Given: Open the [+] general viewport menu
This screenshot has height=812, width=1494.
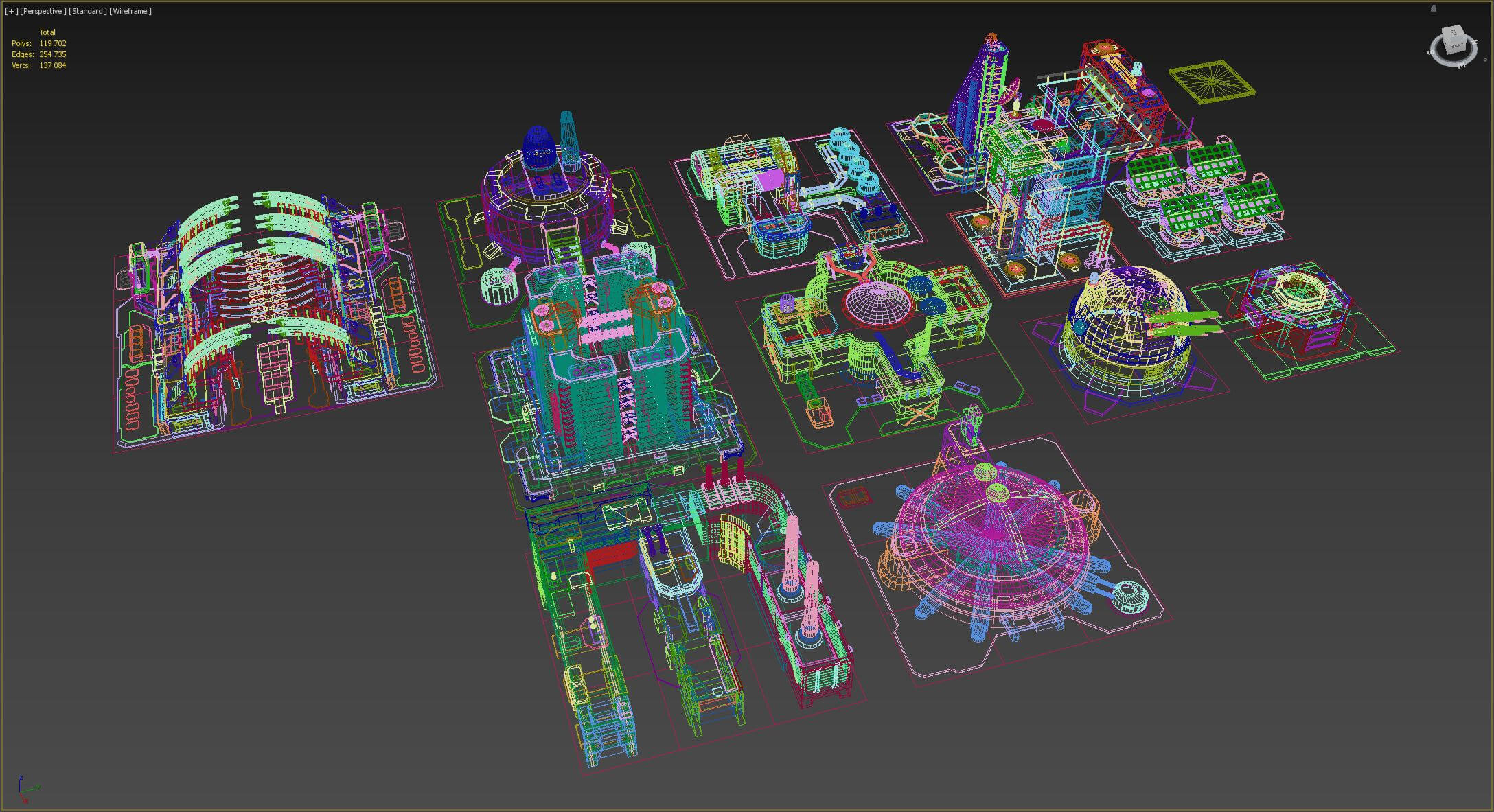Looking at the screenshot, I should 11,11.
